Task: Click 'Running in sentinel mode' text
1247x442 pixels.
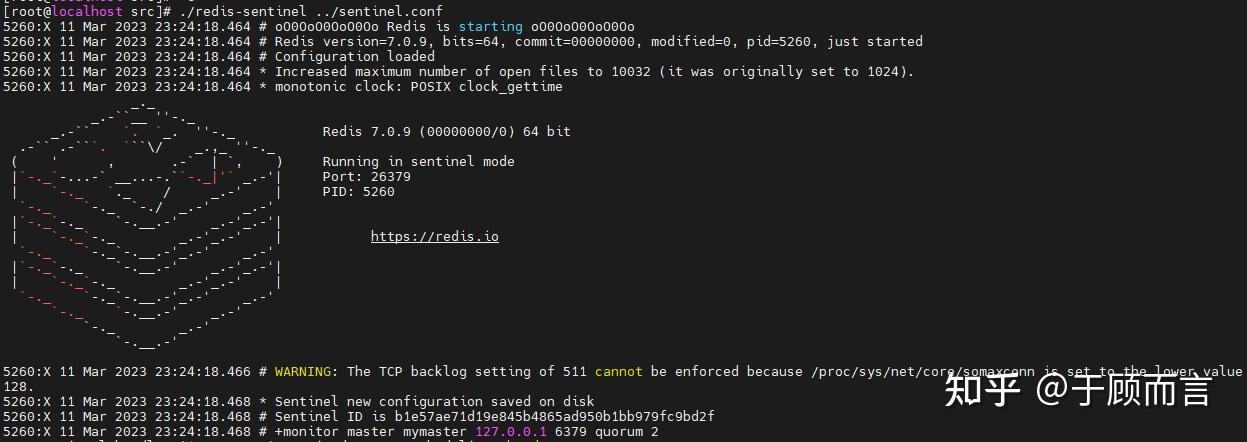Action: (x=419, y=162)
